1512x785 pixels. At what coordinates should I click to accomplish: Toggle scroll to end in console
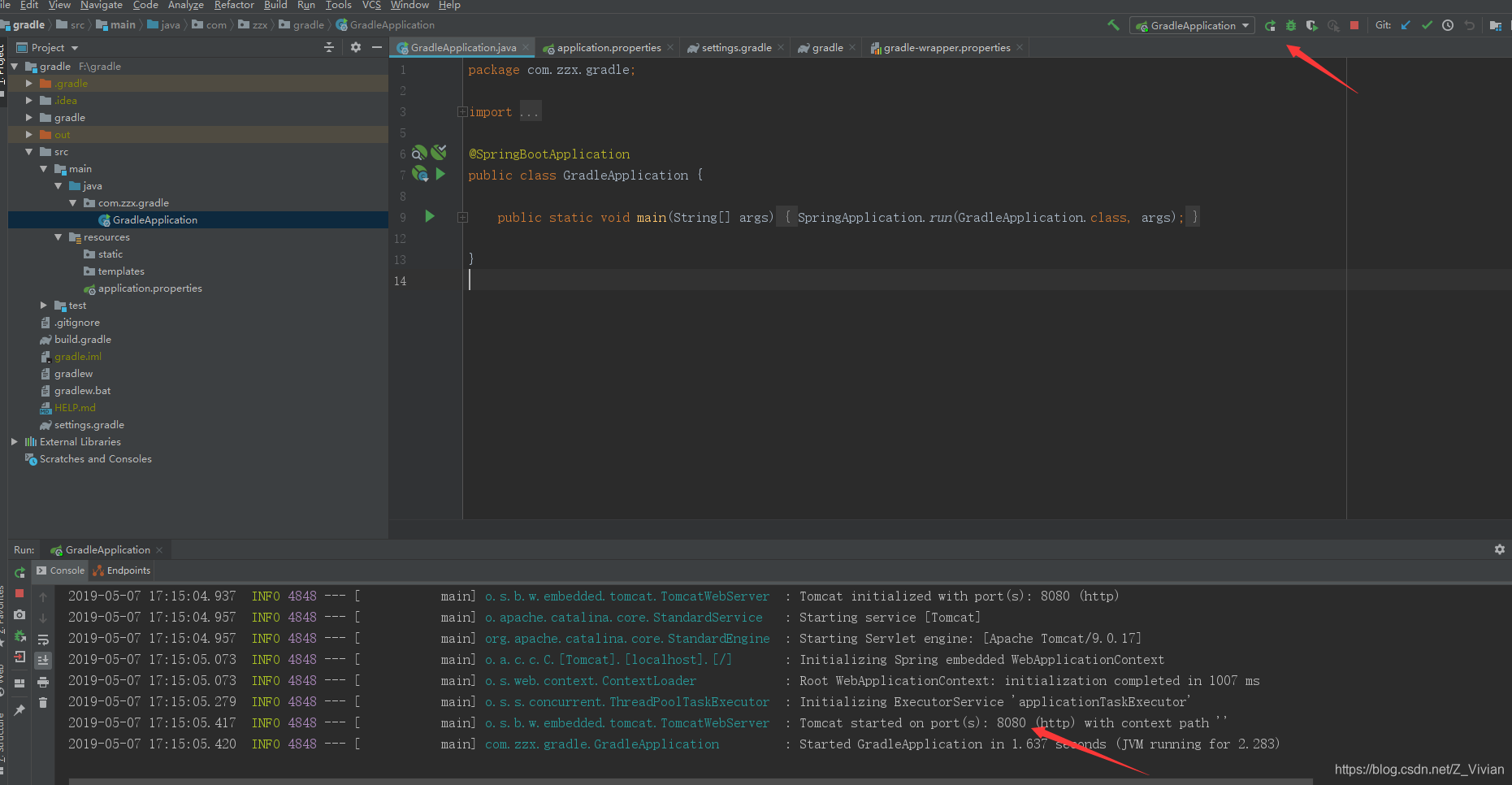43,660
